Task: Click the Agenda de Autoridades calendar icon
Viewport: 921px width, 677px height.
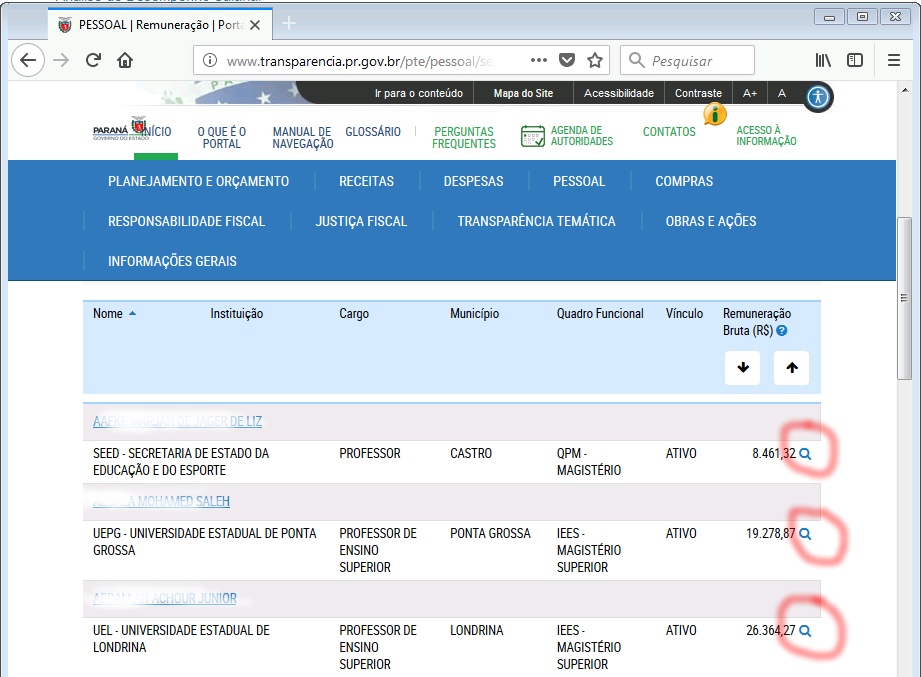Action: point(533,136)
